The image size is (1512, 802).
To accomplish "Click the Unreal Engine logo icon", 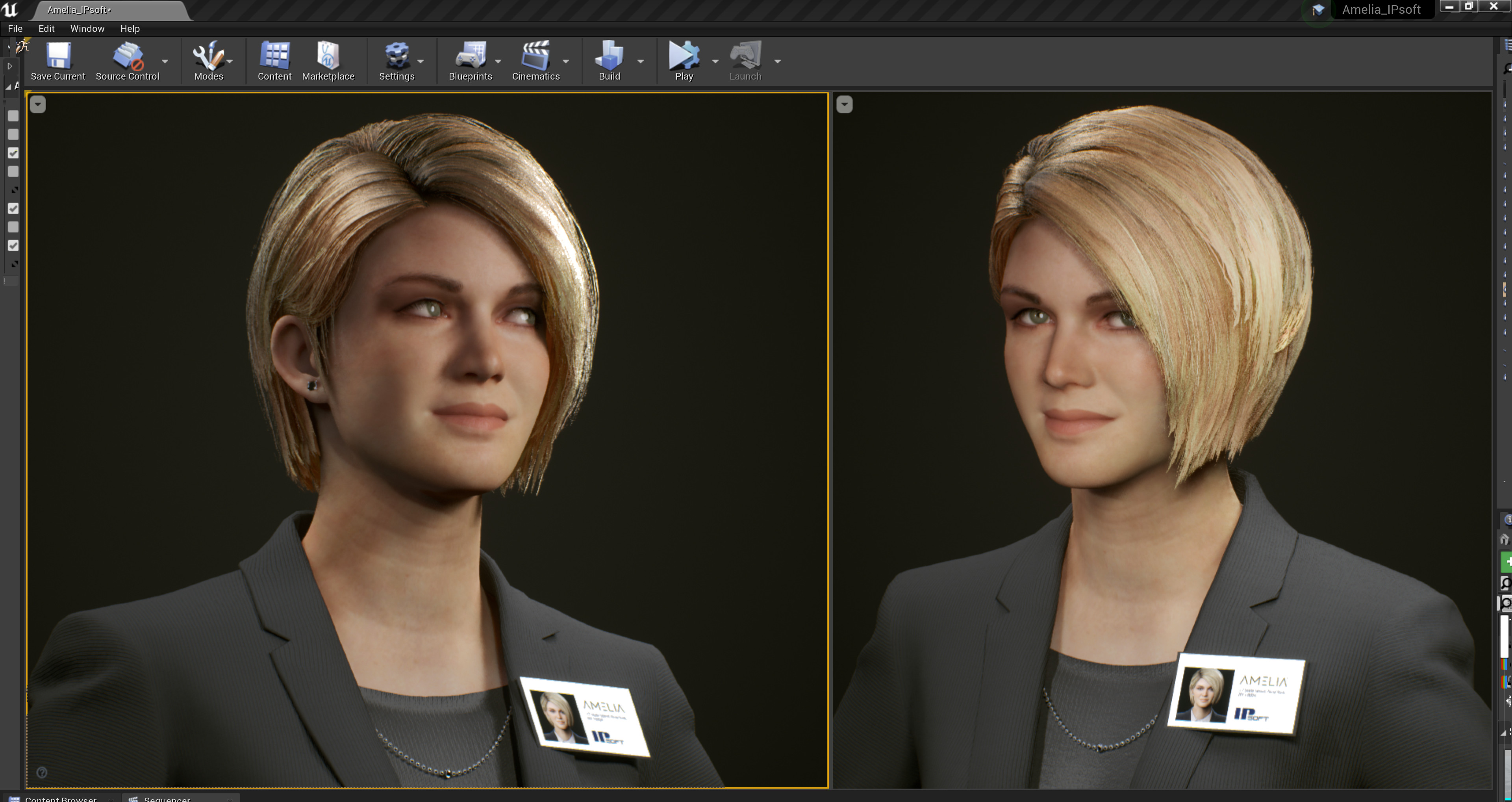I will [x=10, y=9].
